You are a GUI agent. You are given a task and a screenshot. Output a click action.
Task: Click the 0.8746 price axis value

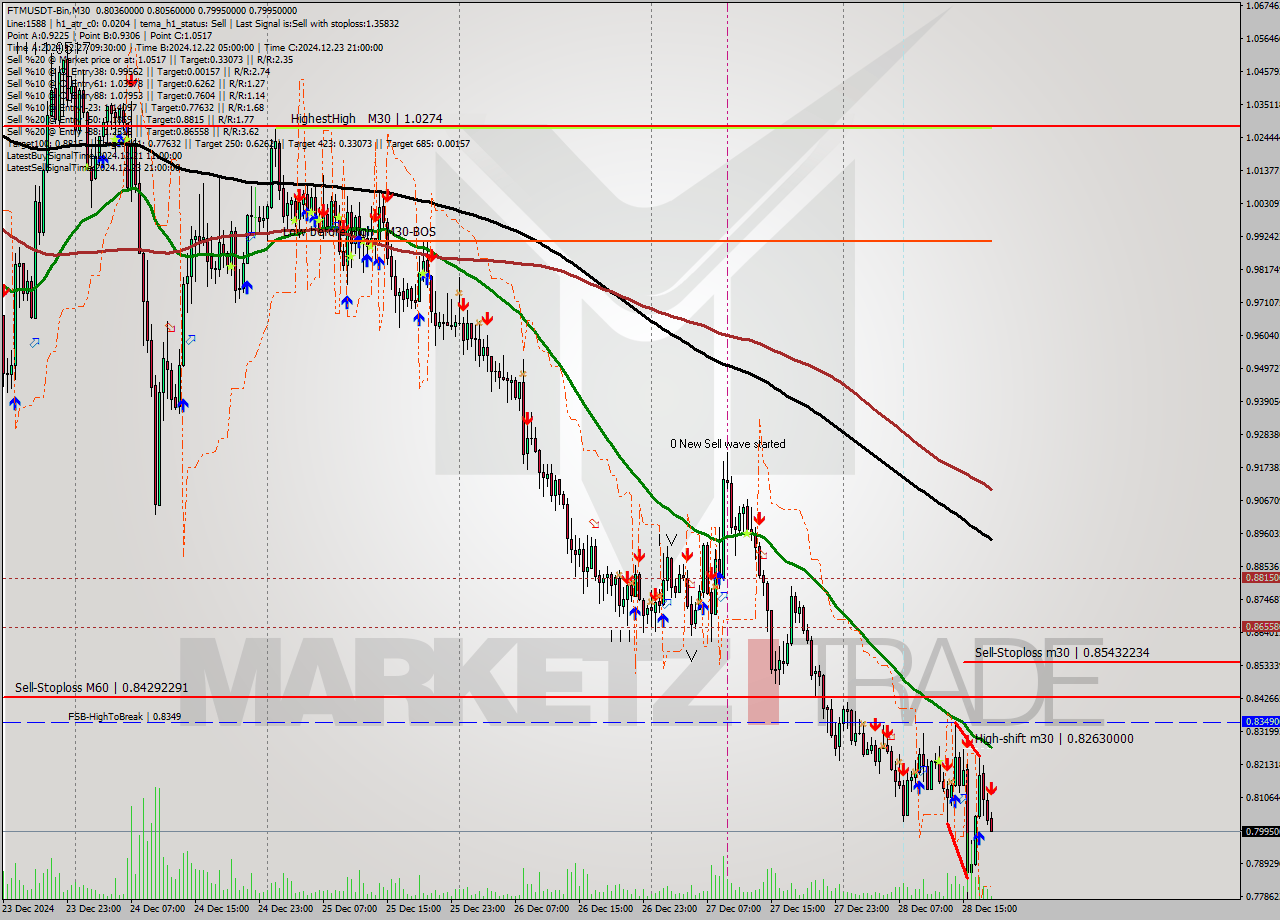pos(1261,599)
